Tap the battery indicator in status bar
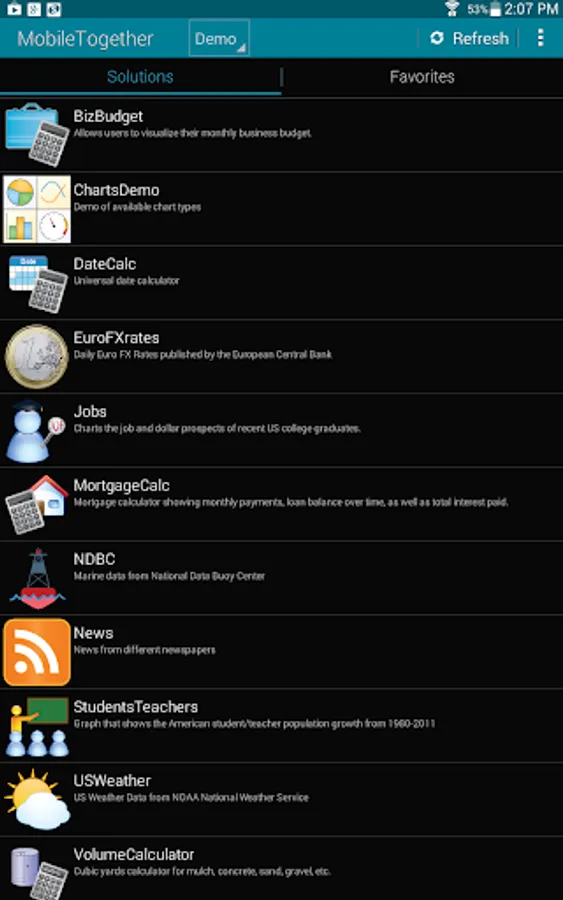563x900 pixels. [x=495, y=9]
